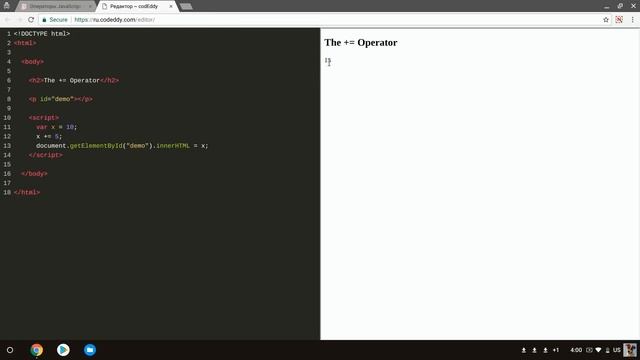Open Chrome's three-dot menu
640x360 pixels.
(x=633, y=20)
